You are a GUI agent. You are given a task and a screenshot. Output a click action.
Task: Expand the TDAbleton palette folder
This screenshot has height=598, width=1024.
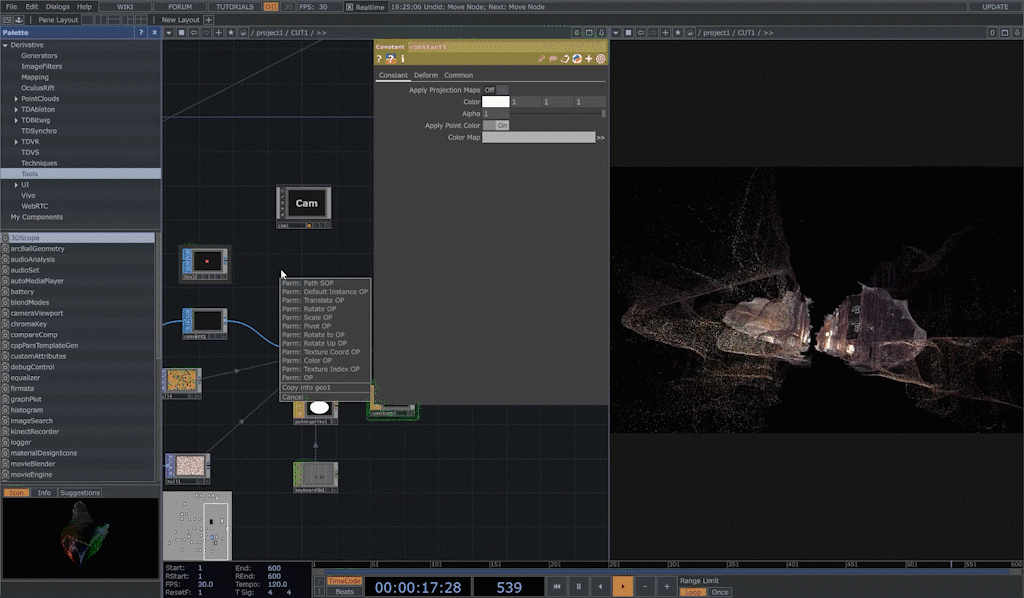(x=16, y=110)
